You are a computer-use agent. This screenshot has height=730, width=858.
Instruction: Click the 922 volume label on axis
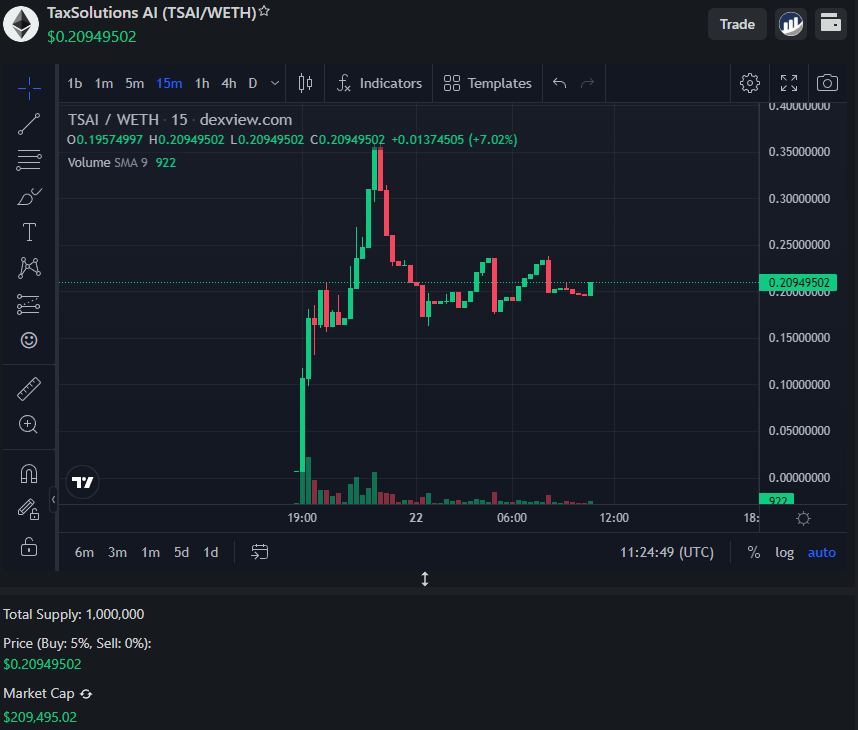click(777, 500)
